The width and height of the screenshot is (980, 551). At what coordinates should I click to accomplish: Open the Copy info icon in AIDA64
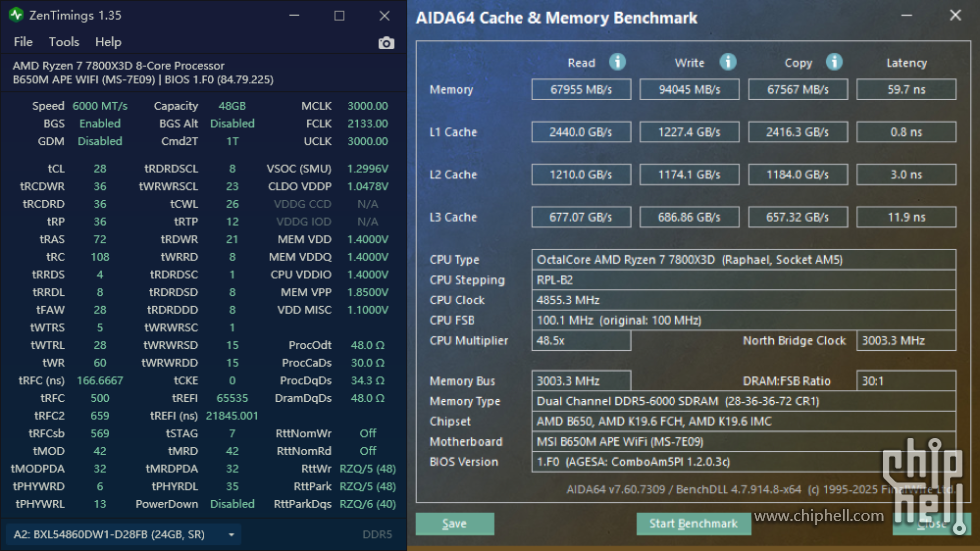click(x=834, y=62)
